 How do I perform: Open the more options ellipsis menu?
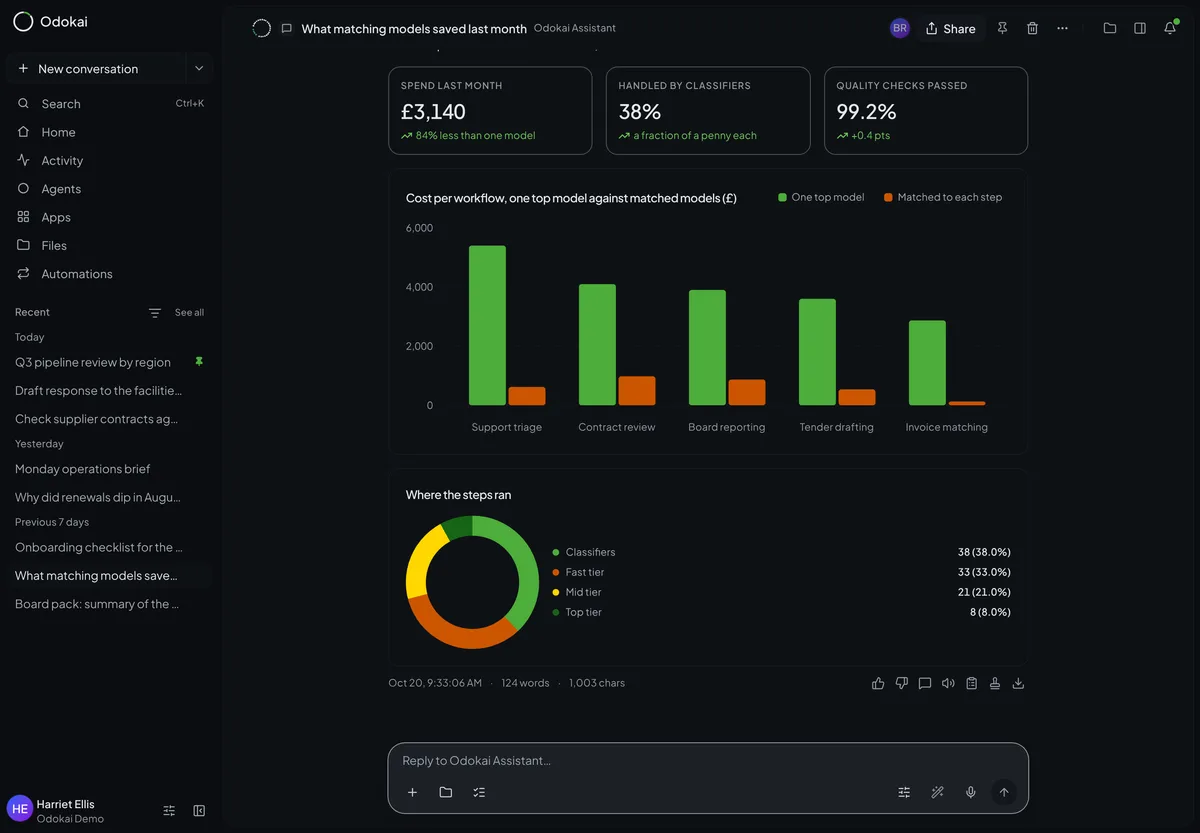point(1062,28)
